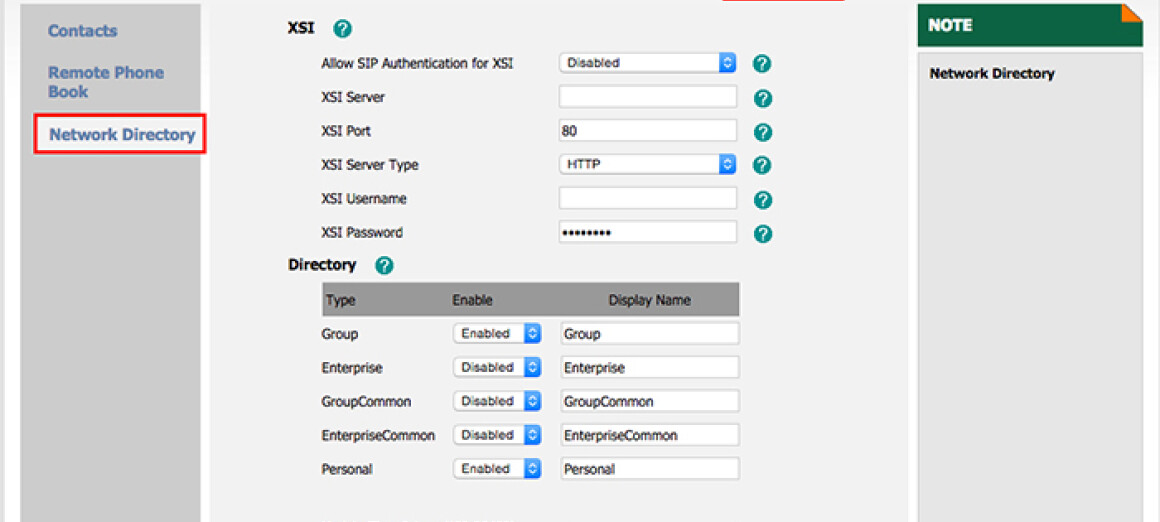Click the EnterpriseCommon Display Name field
This screenshot has height=522, width=1160.
click(x=649, y=435)
